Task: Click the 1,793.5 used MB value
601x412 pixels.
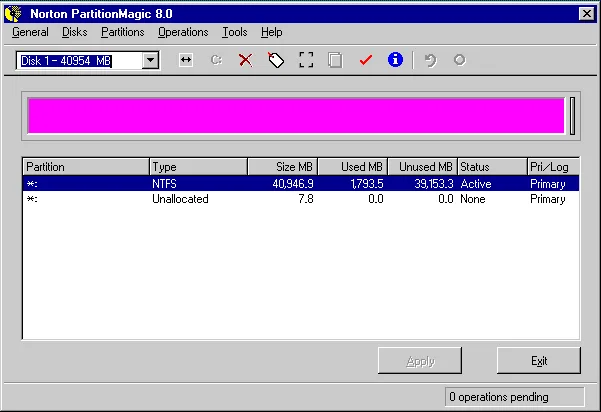Action: [x=367, y=184]
